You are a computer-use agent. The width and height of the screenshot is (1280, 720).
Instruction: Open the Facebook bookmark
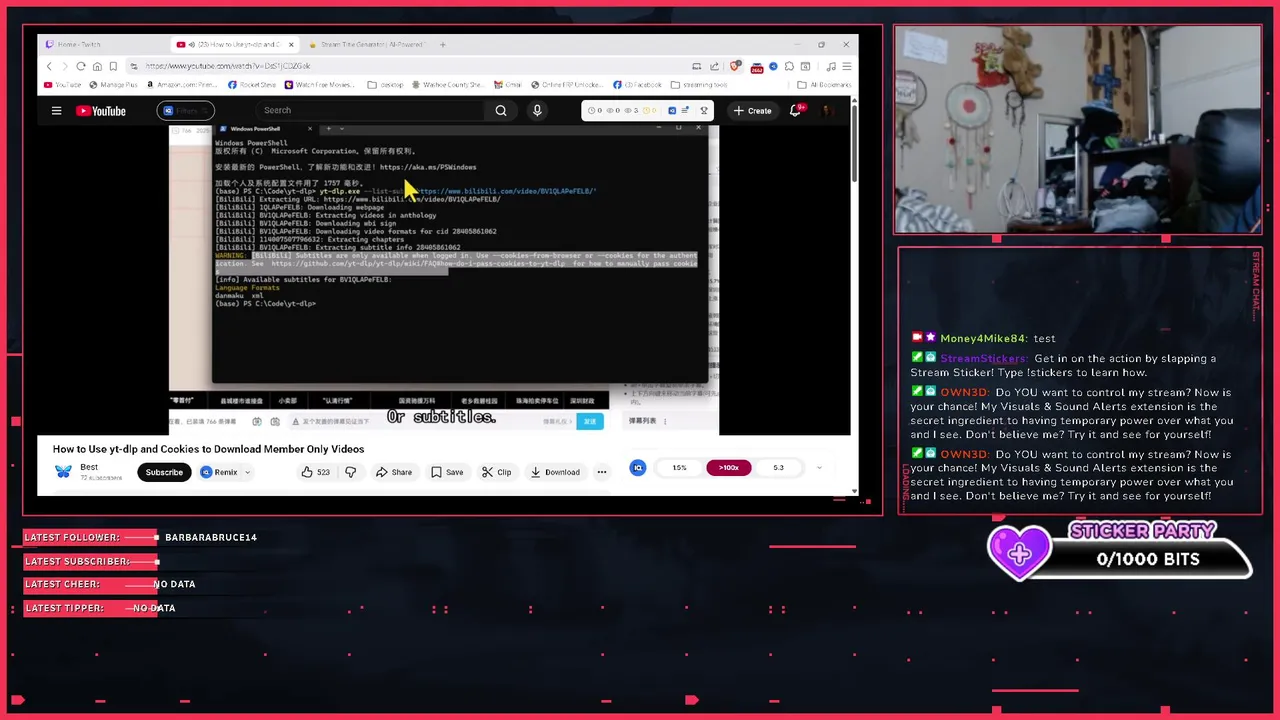pos(638,85)
